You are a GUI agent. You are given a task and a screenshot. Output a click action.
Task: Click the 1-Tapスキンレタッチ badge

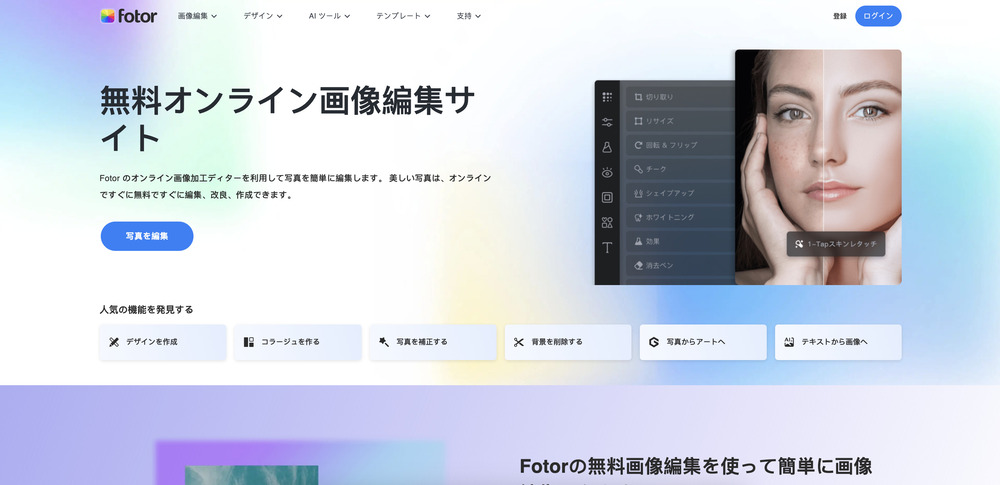(x=836, y=244)
